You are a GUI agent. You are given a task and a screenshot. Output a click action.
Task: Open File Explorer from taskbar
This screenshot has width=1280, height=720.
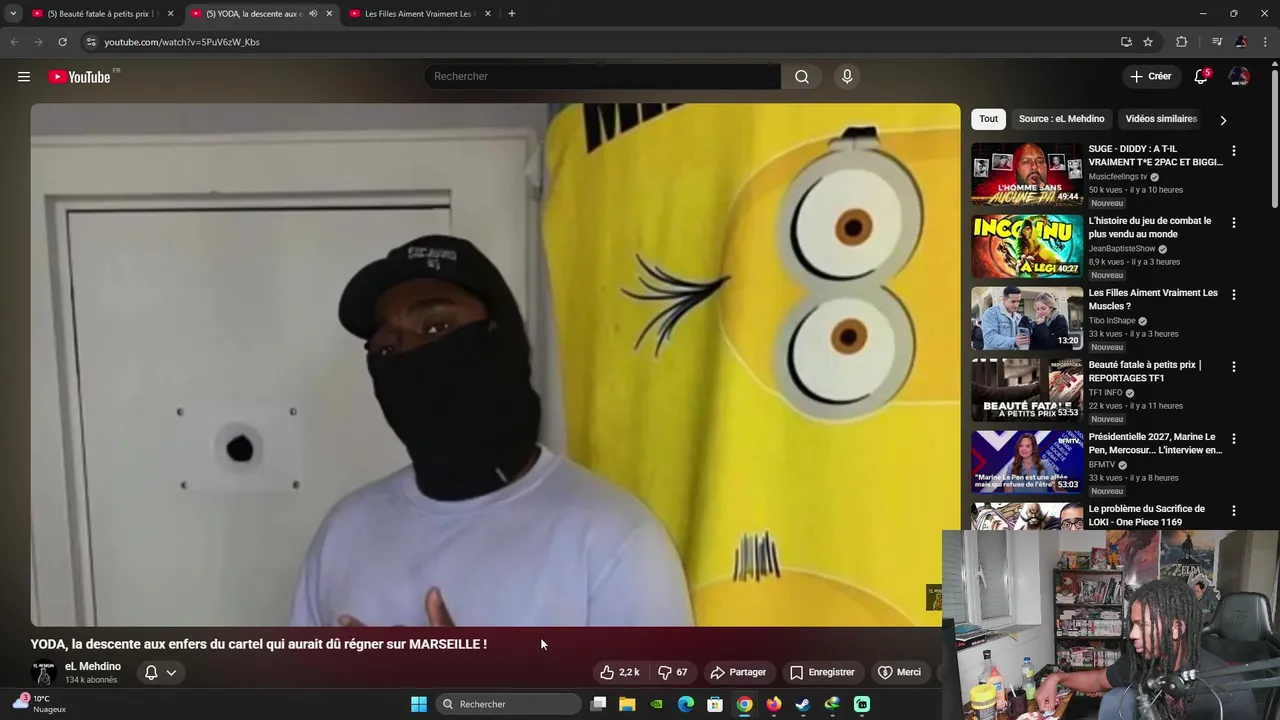point(627,704)
